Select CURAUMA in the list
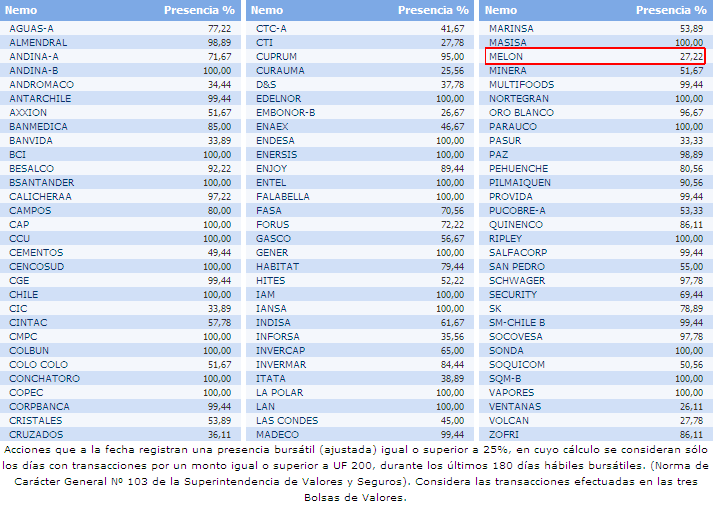This screenshot has height=509, width=717. coord(280,71)
